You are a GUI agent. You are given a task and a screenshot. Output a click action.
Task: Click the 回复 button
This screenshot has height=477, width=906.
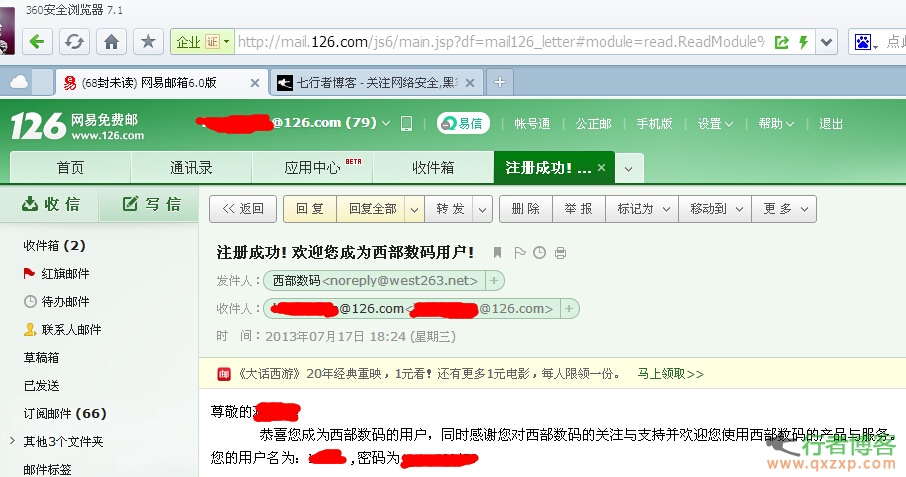click(x=310, y=208)
